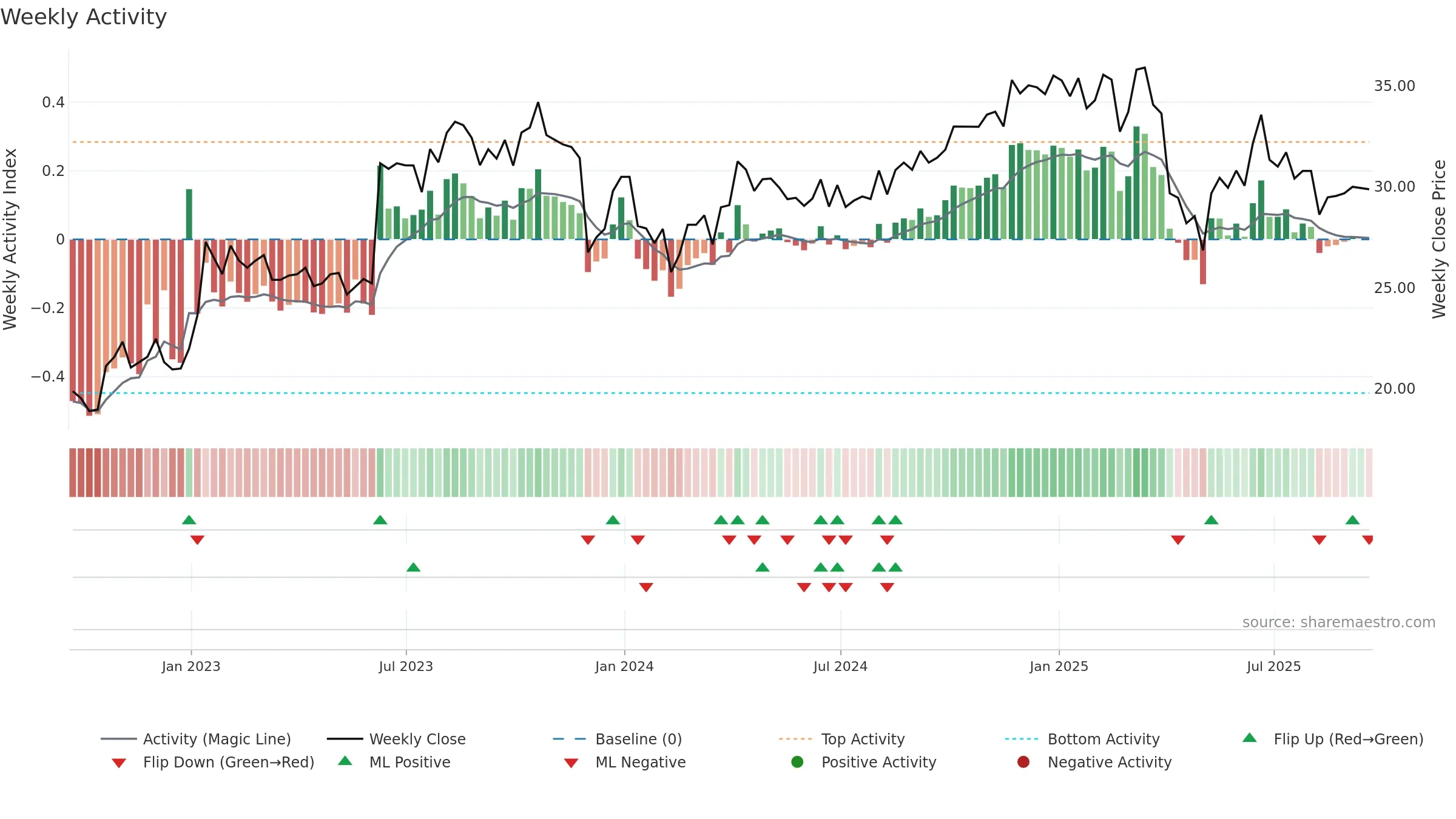Click the Baseline (0) dashed legend sample
This screenshot has height=819, width=1456.
pos(570,739)
